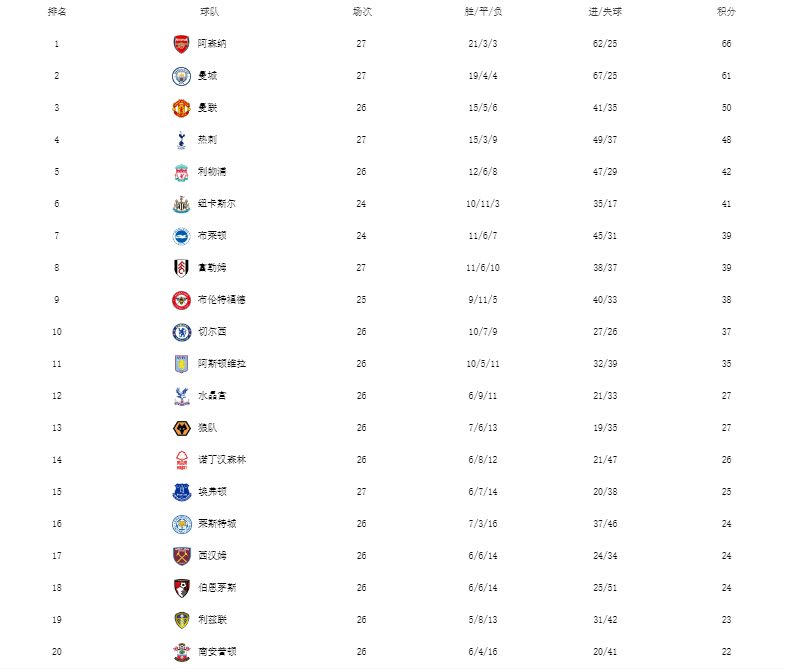Open the 阿斯顿维拉 team name link
Viewport: 785px width, 669px height.
coord(222,364)
